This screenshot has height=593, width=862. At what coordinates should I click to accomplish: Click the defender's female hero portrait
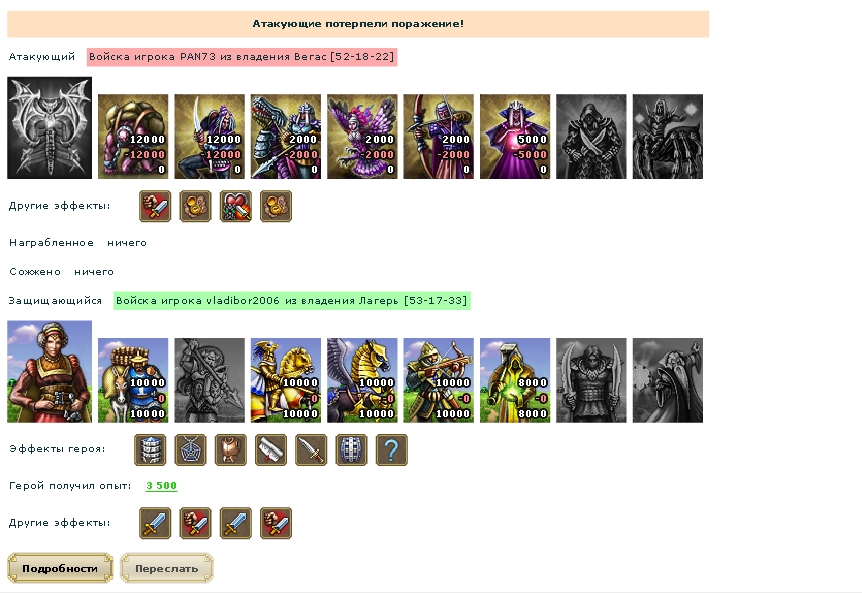click(49, 372)
